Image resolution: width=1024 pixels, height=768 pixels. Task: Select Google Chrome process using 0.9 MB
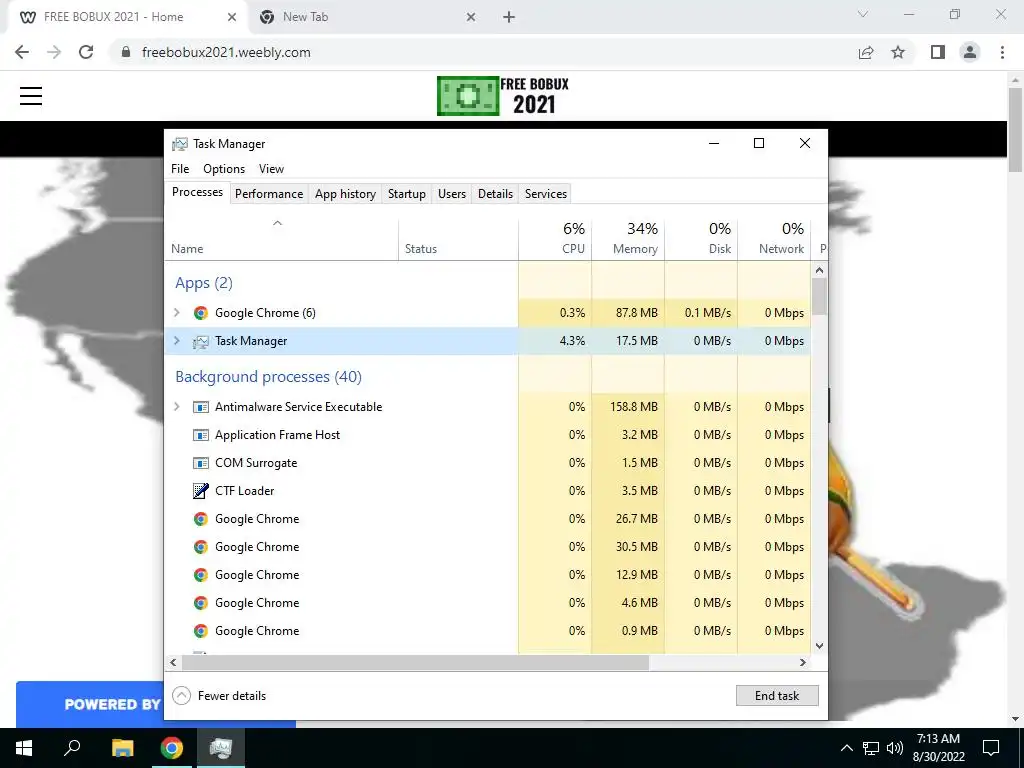[488, 631]
